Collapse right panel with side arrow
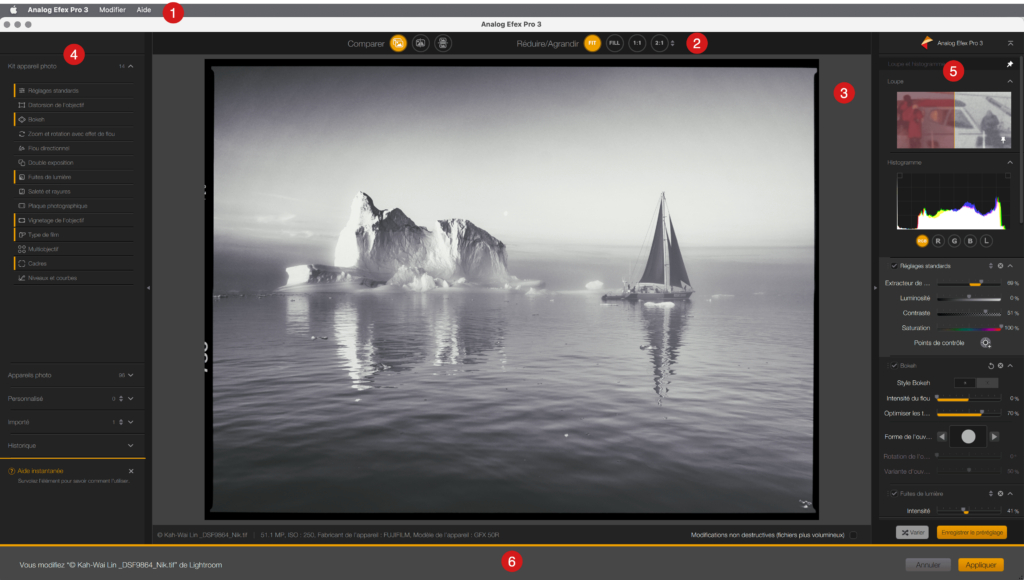This screenshot has width=1024, height=580. point(875,287)
